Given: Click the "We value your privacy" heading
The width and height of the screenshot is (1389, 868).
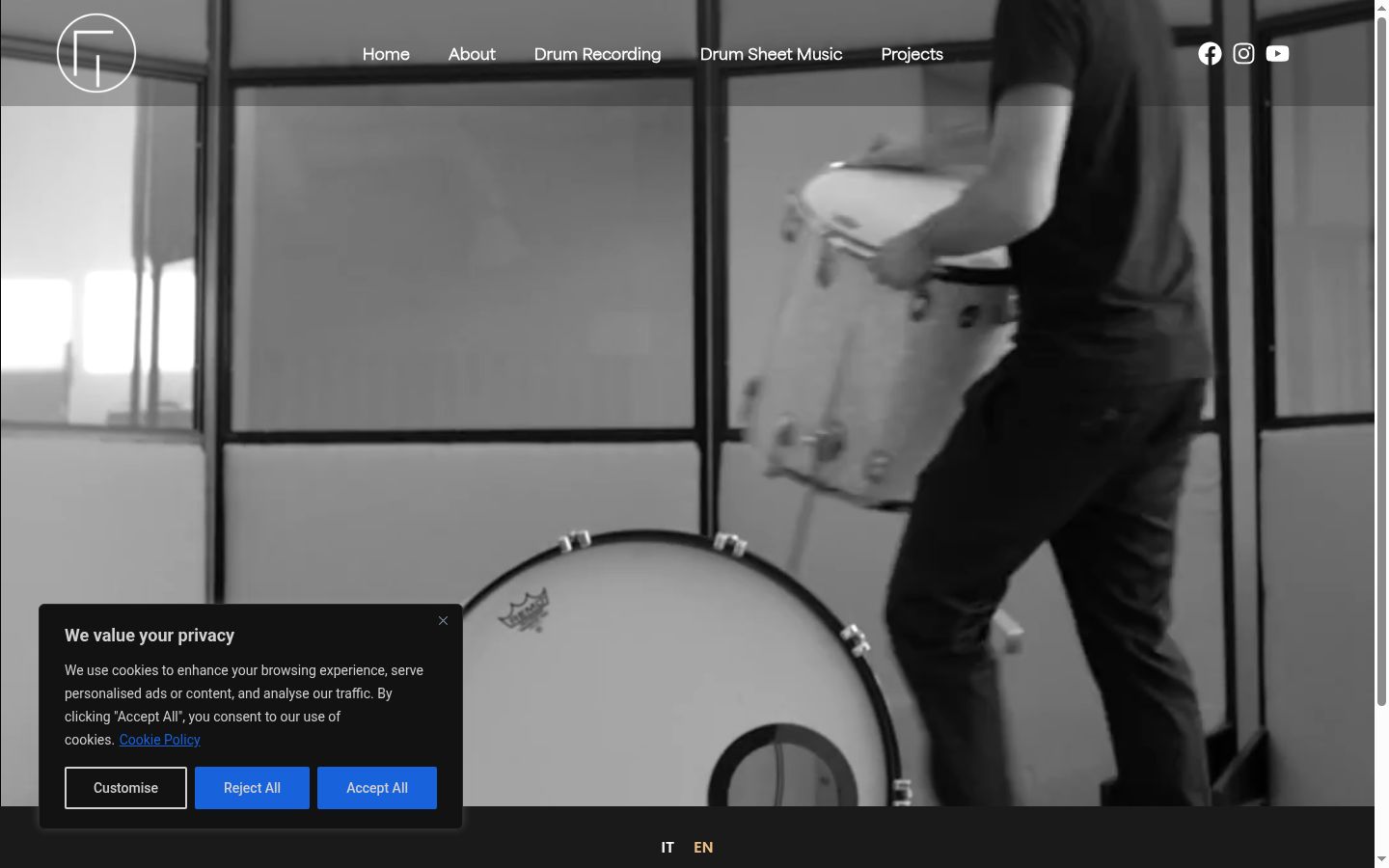Looking at the screenshot, I should 150,636.
